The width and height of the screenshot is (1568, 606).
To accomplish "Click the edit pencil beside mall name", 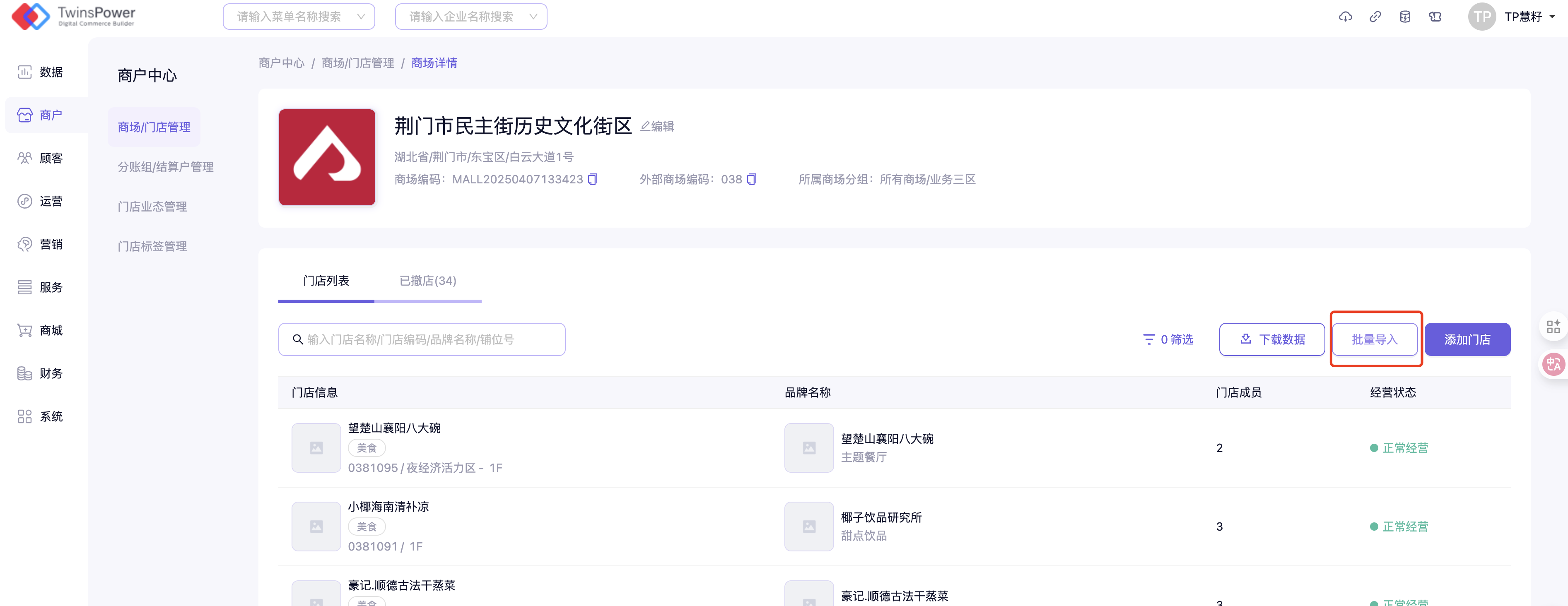I will [x=657, y=127].
